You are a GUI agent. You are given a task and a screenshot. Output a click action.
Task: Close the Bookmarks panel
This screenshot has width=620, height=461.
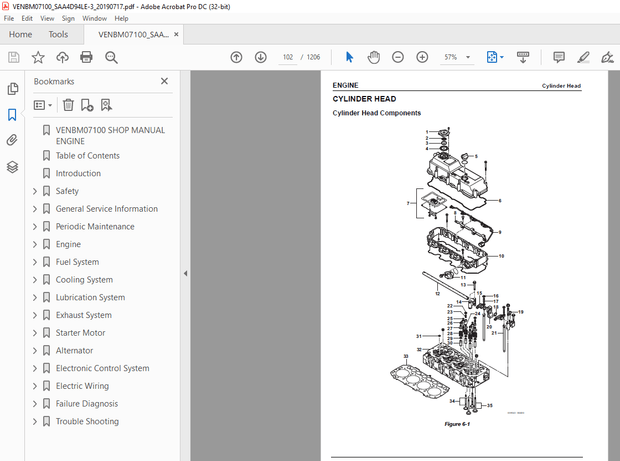[164, 81]
